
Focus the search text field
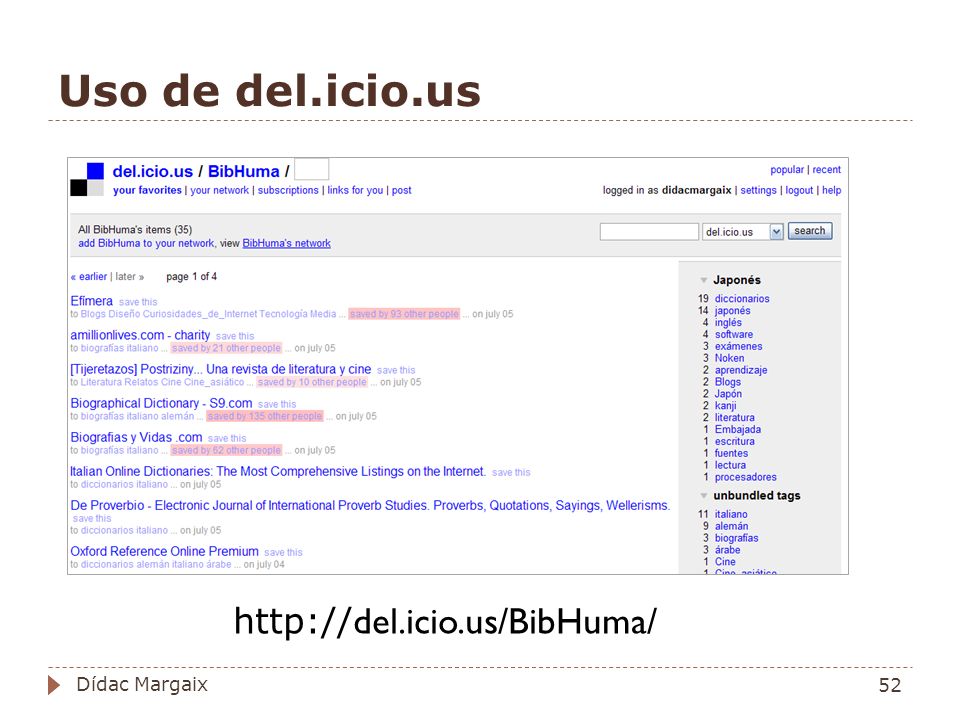[x=649, y=231]
